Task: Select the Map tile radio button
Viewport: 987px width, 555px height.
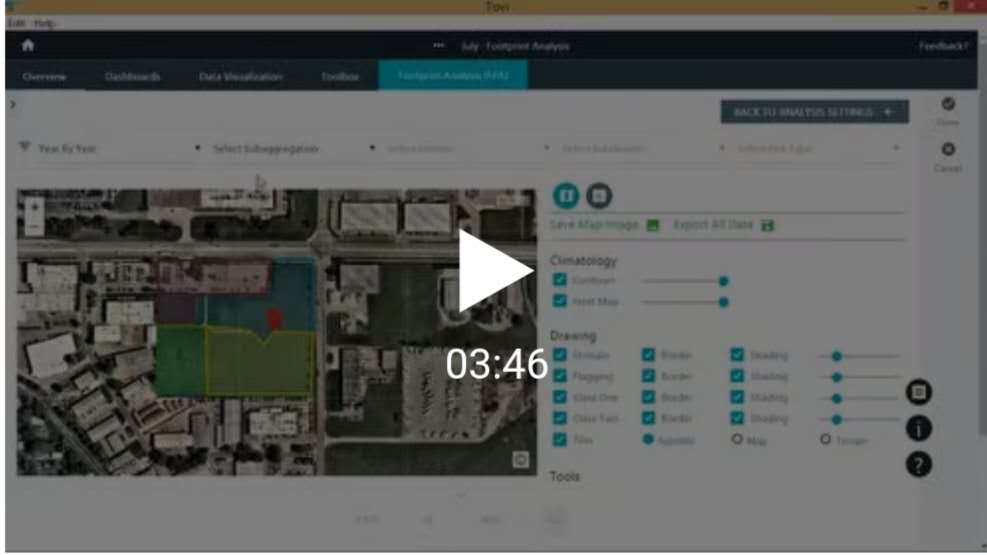Action: click(738, 439)
